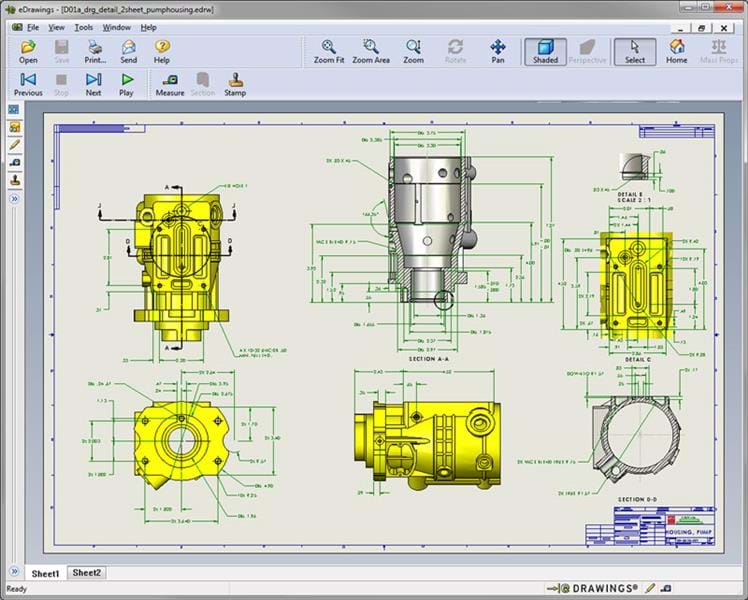Screen dimensions: 748x600
Task: Click the yellow pump housing view at bottom center
Action: tap(422, 434)
